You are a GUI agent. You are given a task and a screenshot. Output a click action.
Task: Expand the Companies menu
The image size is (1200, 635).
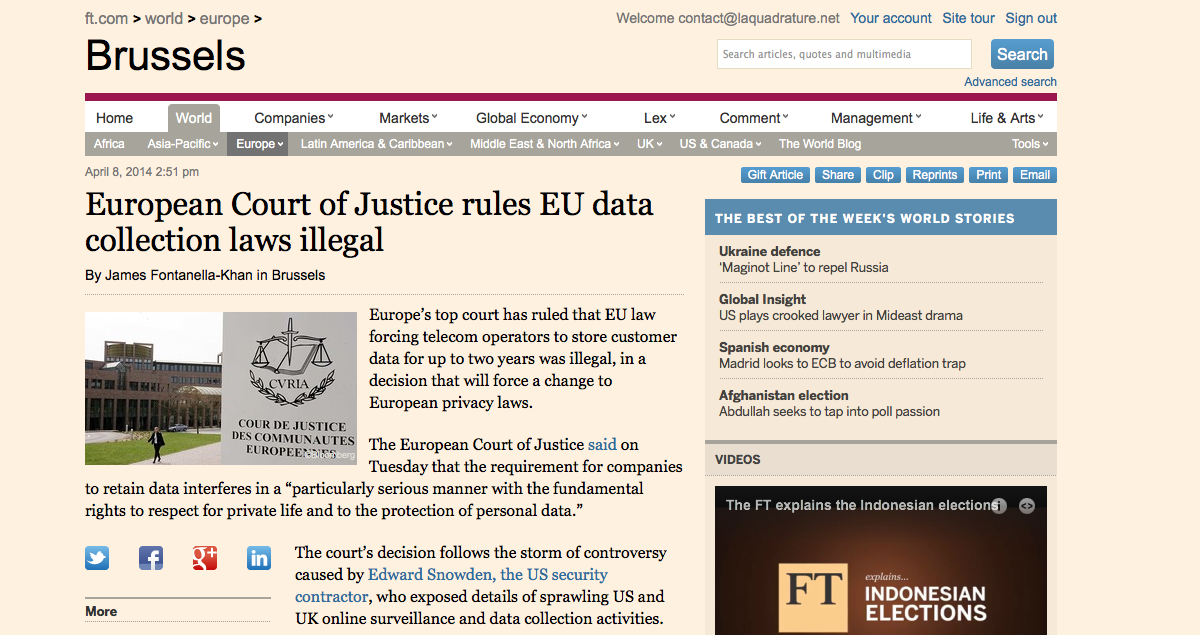coord(294,118)
